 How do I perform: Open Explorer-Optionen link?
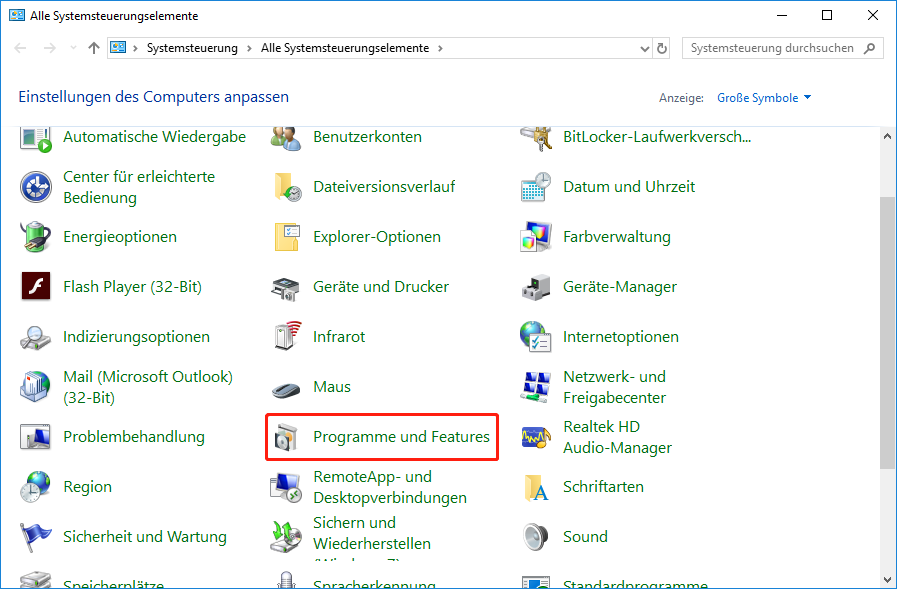[377, 237]
